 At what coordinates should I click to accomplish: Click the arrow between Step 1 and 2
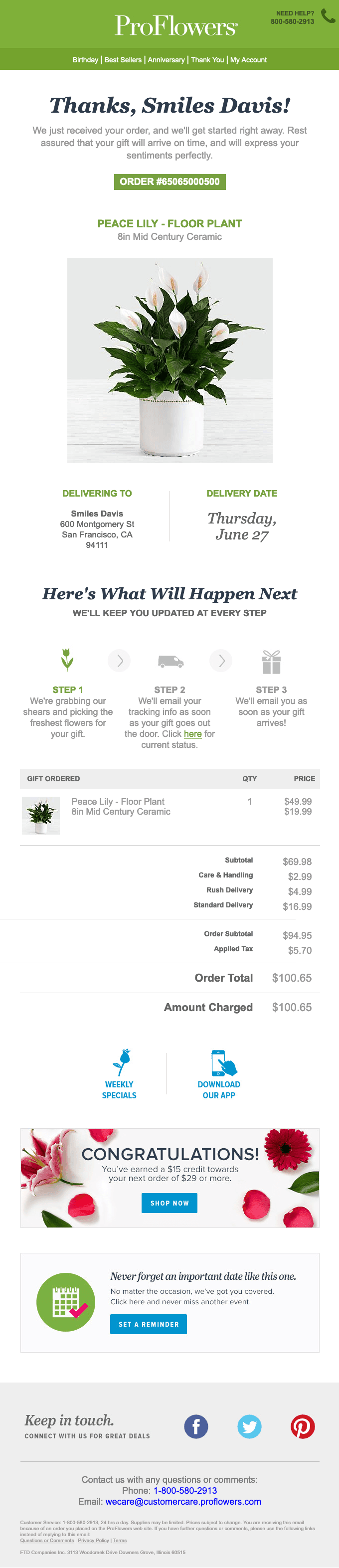[119, 661]
